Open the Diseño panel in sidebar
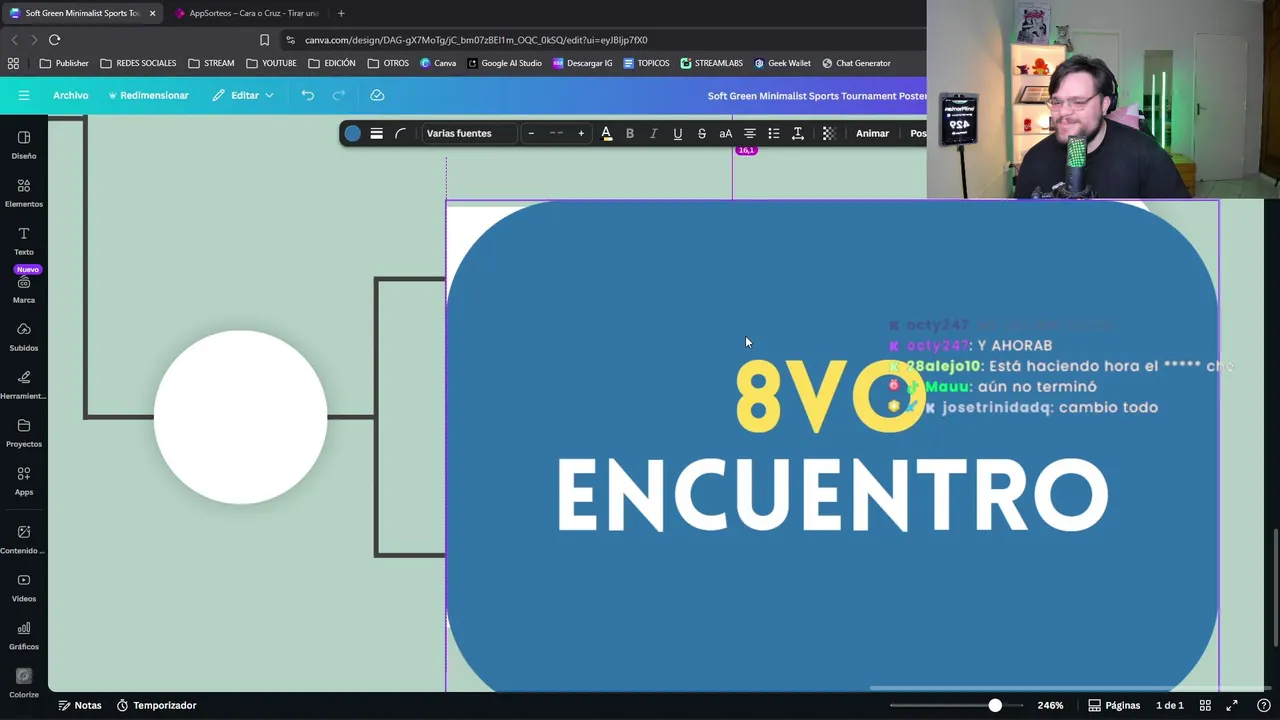1280x720 pixels. [24, 145]
